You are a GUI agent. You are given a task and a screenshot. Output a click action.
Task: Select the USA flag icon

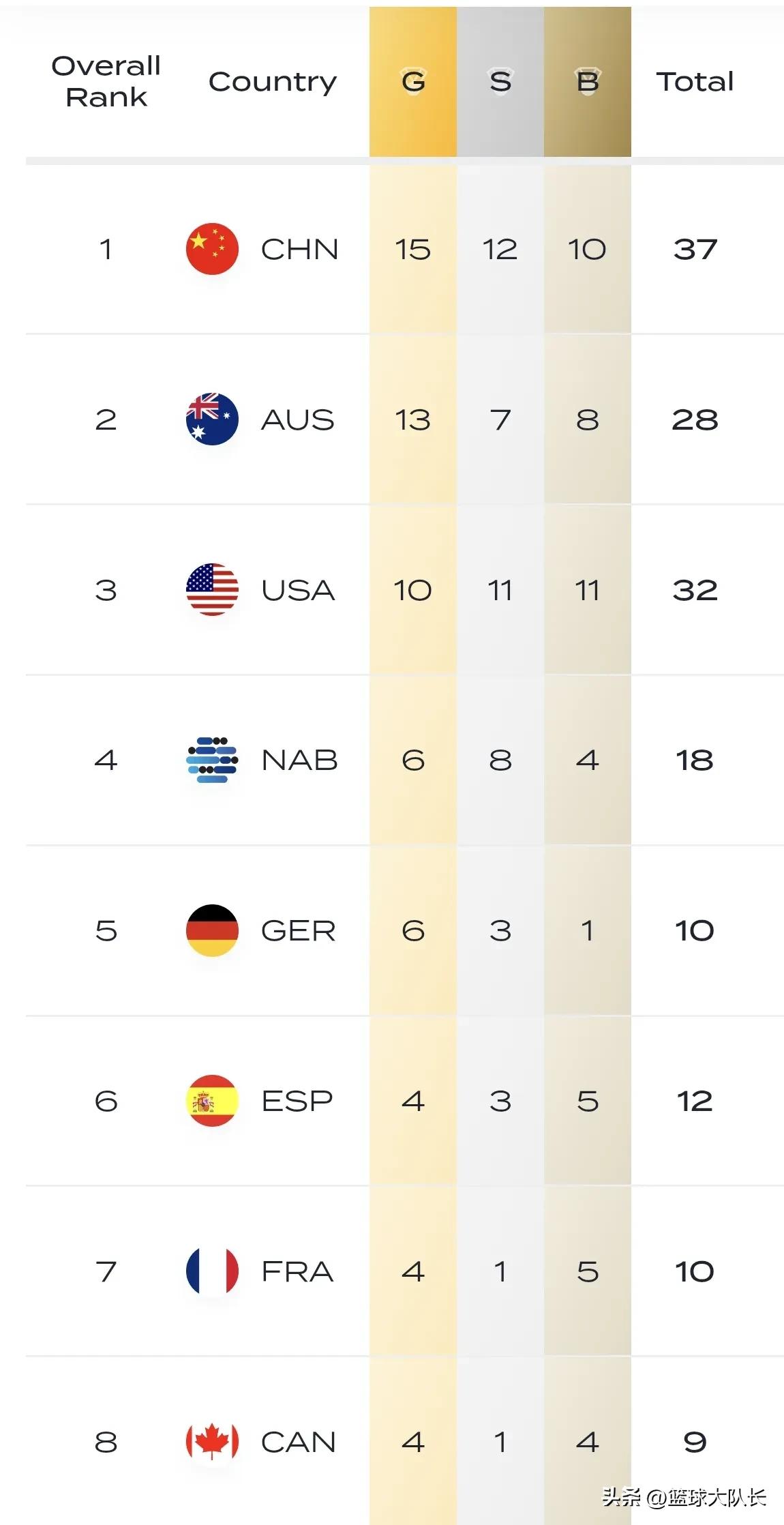(212, 590)
